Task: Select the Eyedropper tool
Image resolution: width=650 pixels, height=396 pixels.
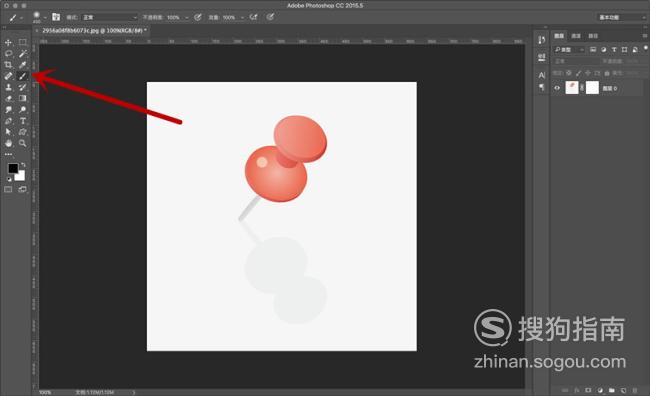Action: (23, 65)
